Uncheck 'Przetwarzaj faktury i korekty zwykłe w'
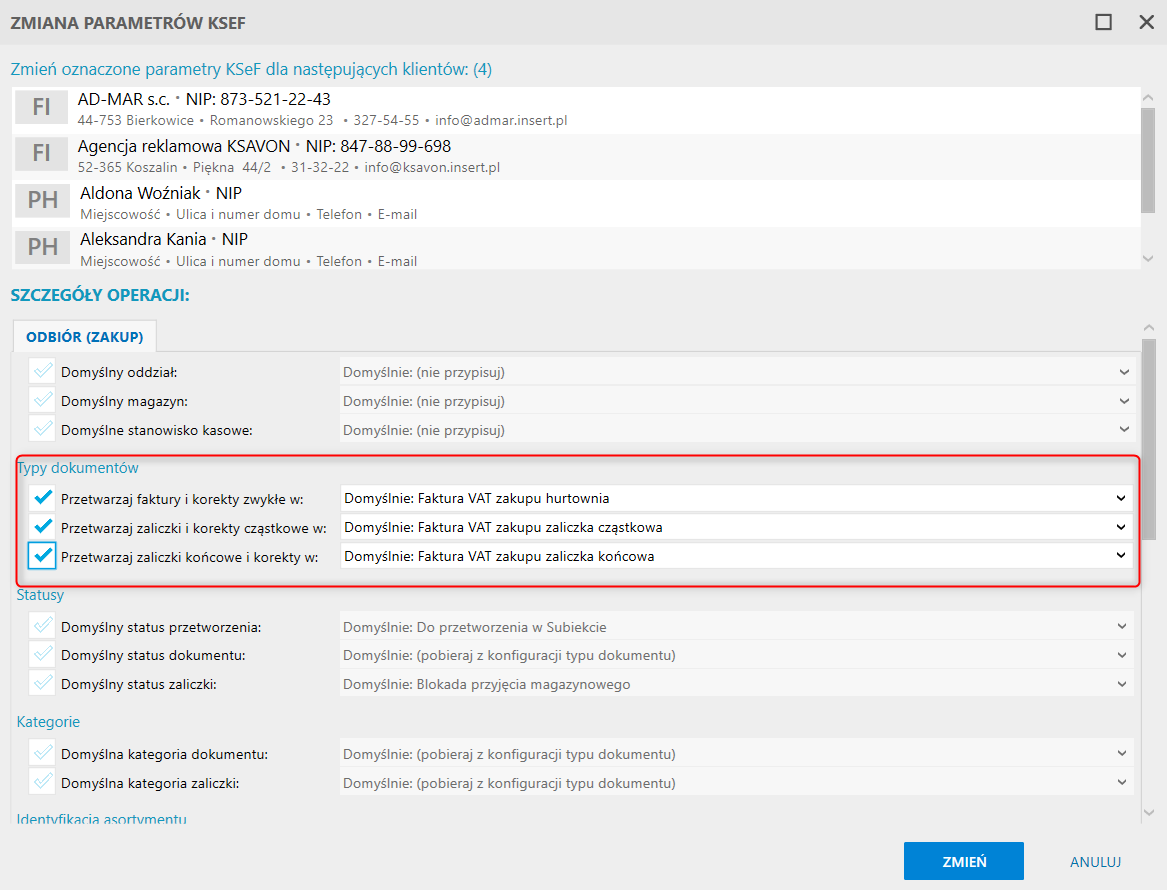 (x=42, y=498)
